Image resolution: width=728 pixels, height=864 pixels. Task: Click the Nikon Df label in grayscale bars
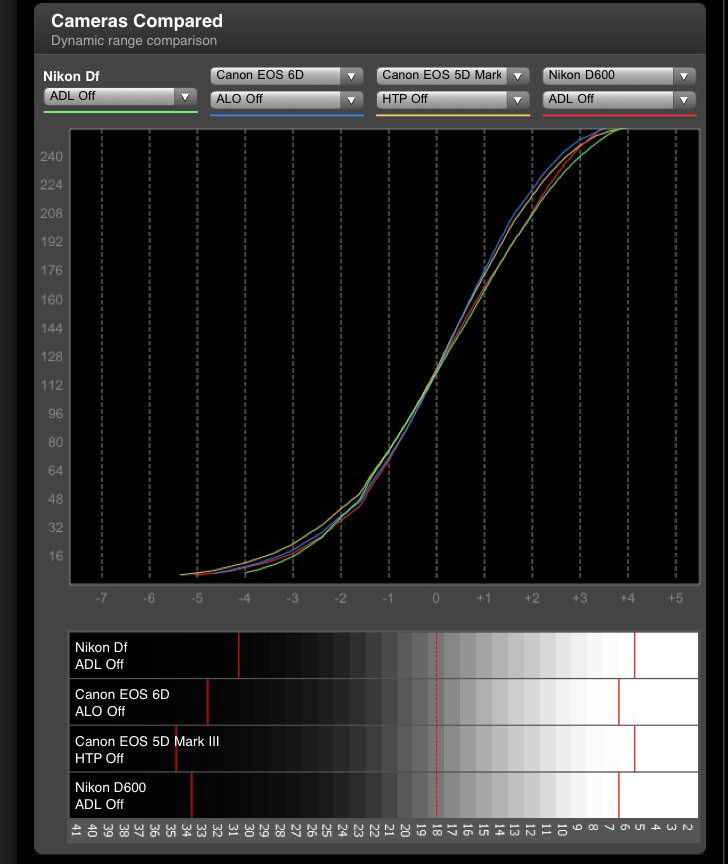pos(101,655)
